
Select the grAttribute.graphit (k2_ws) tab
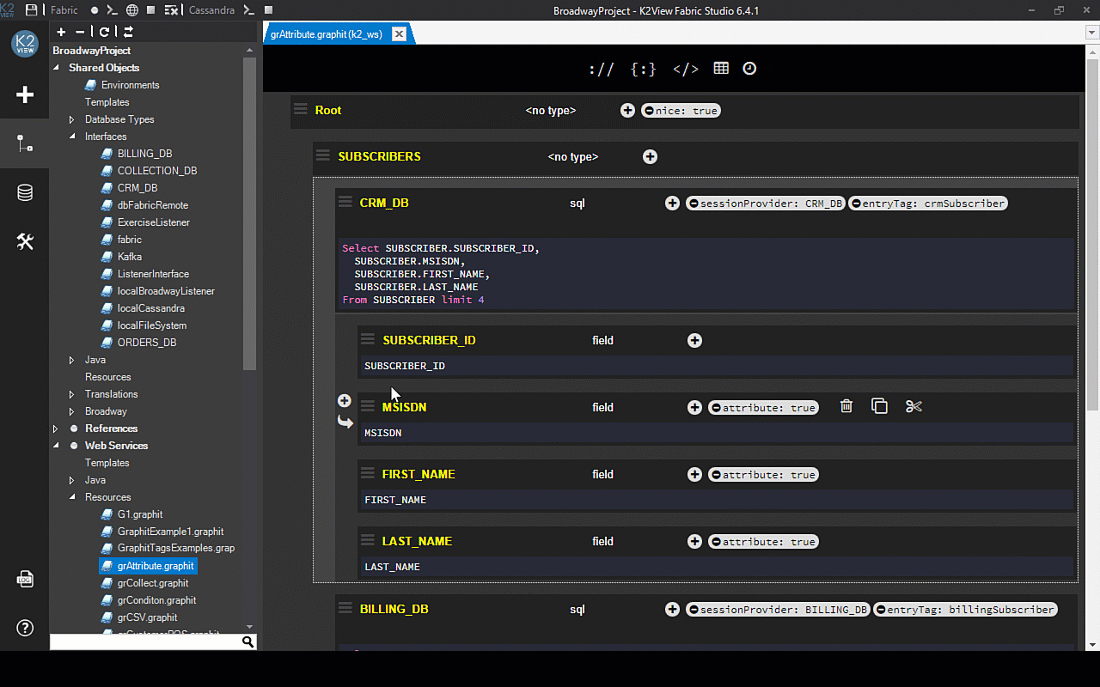pyautogui.click(x=326, y=34)
